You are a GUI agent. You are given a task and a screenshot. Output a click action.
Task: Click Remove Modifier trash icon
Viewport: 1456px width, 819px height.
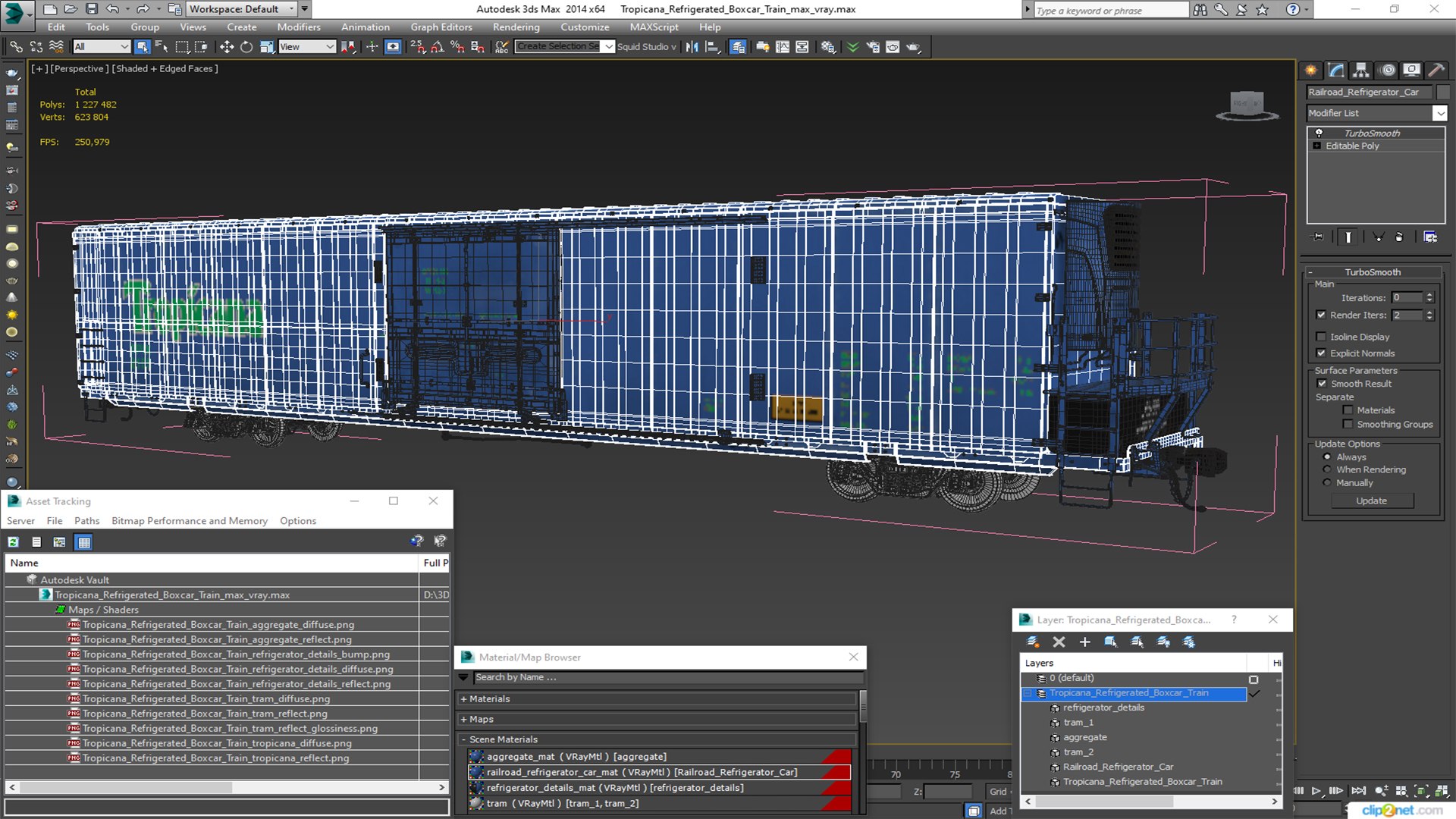pos(1399,237)
